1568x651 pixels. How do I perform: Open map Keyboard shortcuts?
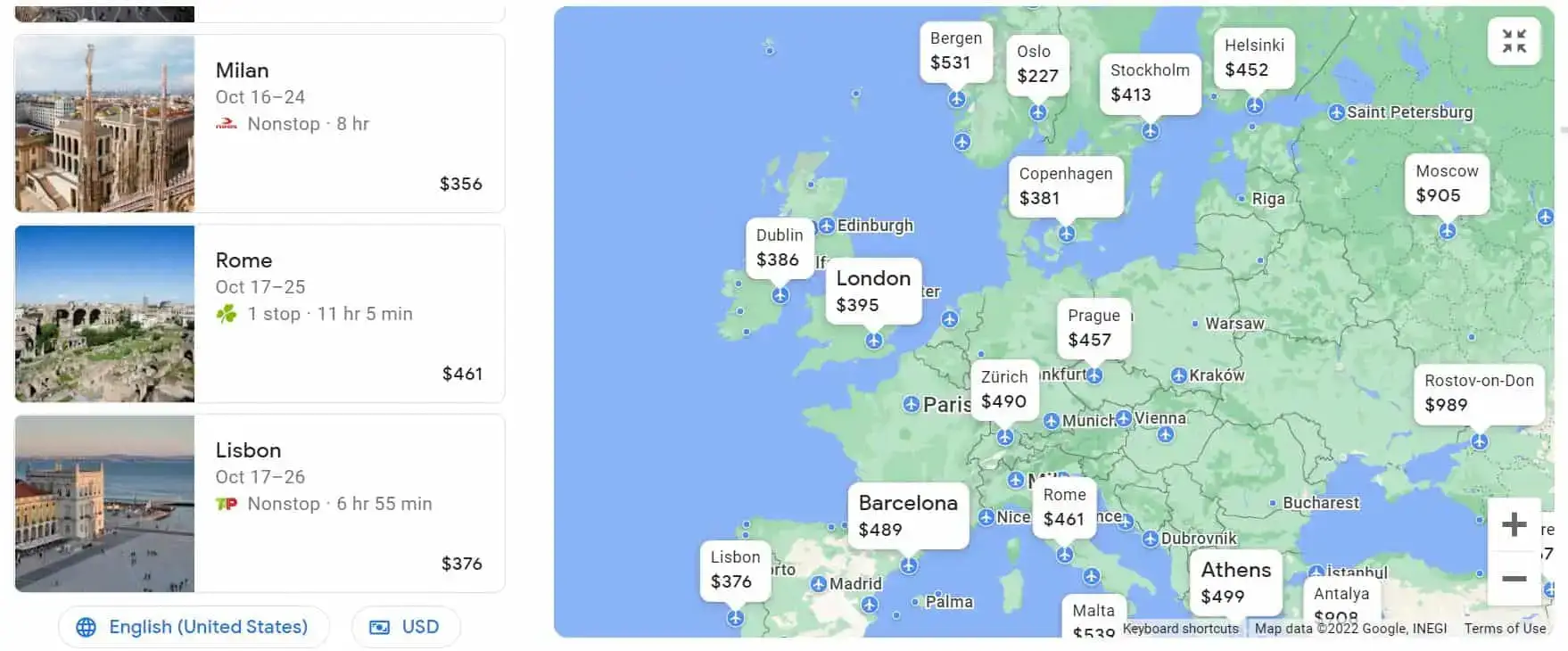click(x=1180, y=629)
